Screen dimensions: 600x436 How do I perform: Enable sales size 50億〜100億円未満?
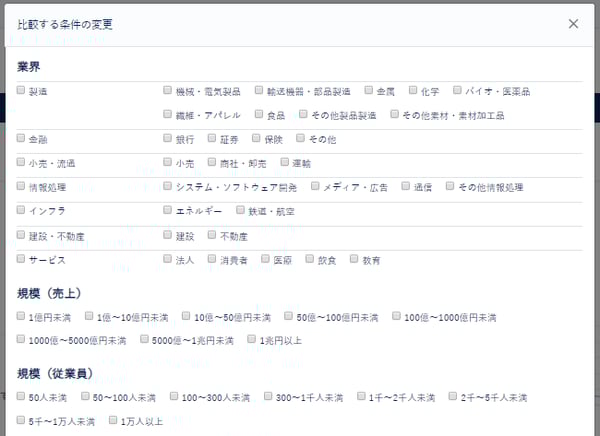tap(288, 316)
